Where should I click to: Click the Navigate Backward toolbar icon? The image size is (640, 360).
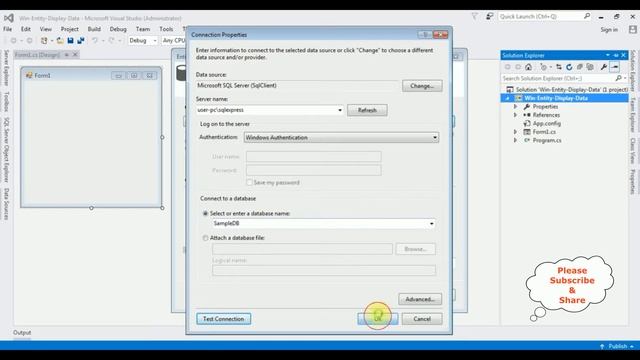coord(13,40)
